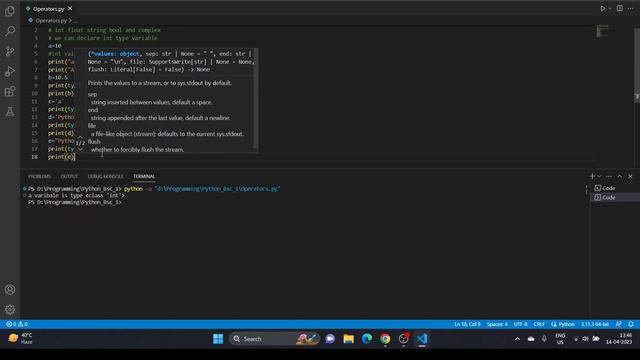Screen dimensions: 640x360
Task: Click the VS Code taskbar icon
Action: (x=422, y=339)
